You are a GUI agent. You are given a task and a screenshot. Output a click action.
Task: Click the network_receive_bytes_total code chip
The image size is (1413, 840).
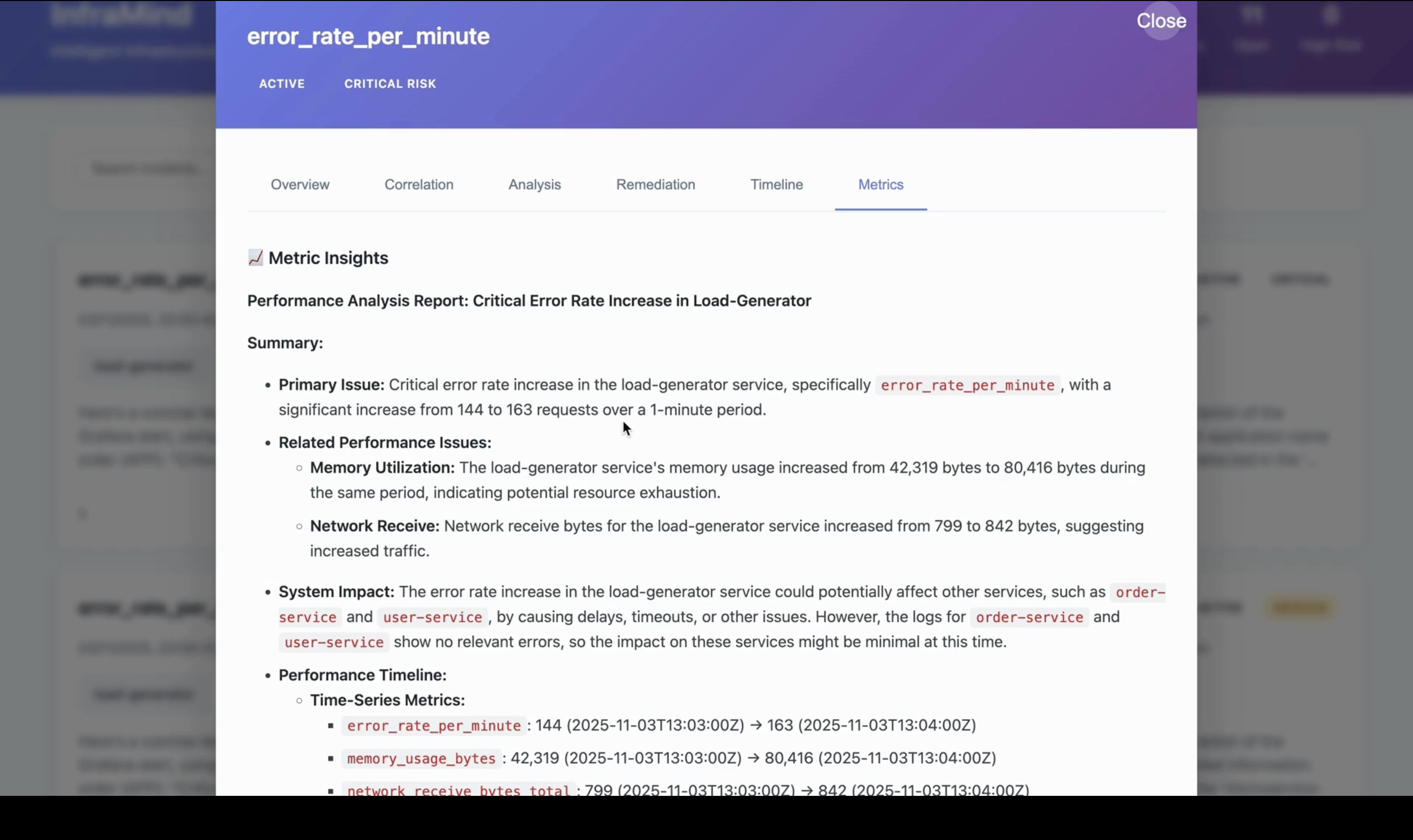point(458,789)
